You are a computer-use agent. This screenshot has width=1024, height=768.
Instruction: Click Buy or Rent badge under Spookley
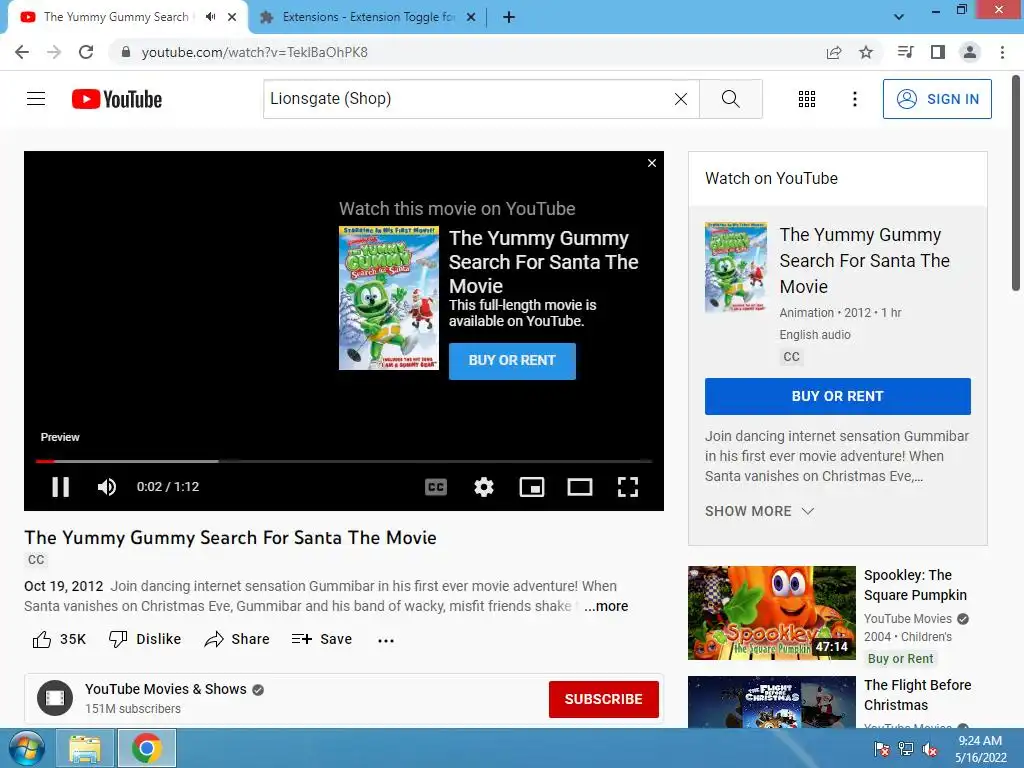tap(901, 658)
